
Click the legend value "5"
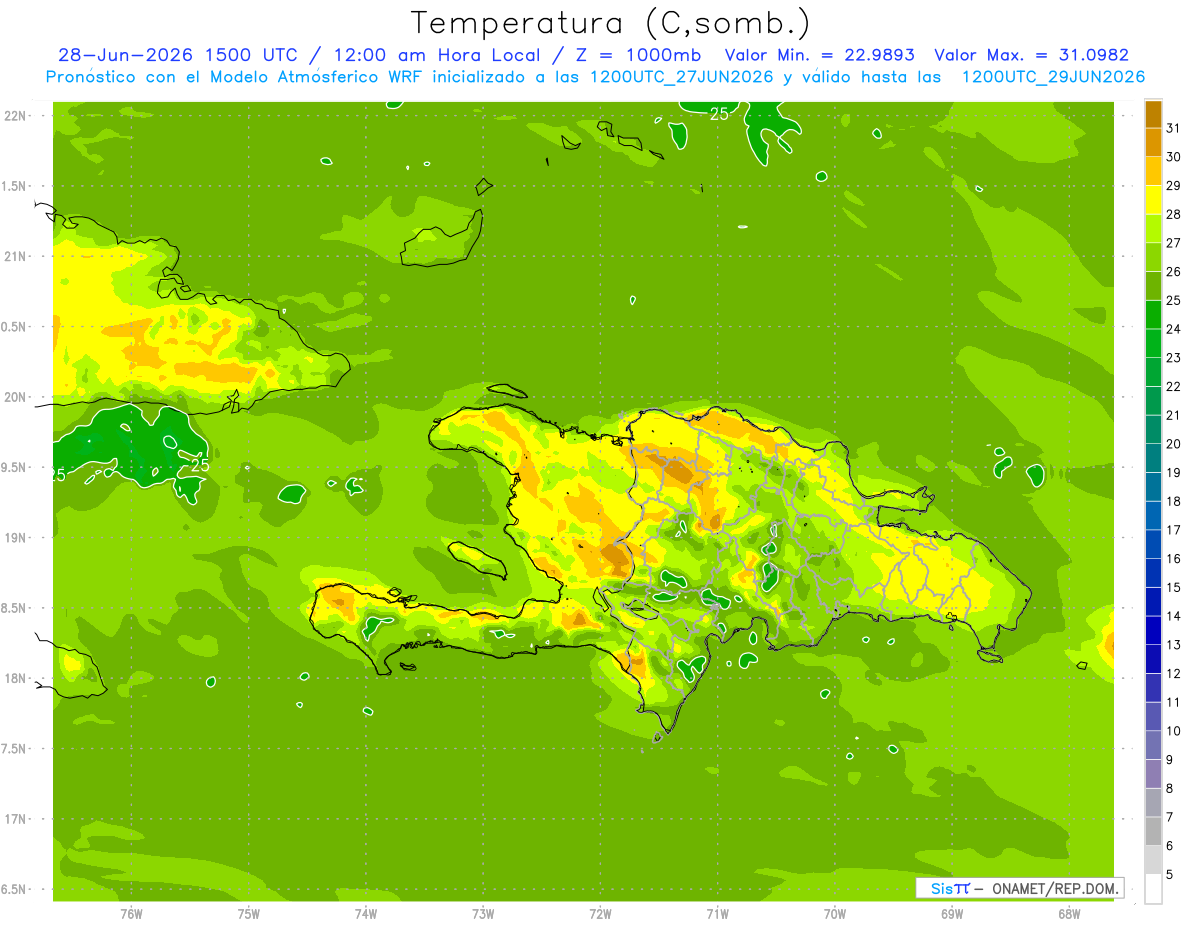click(1170, 875)
